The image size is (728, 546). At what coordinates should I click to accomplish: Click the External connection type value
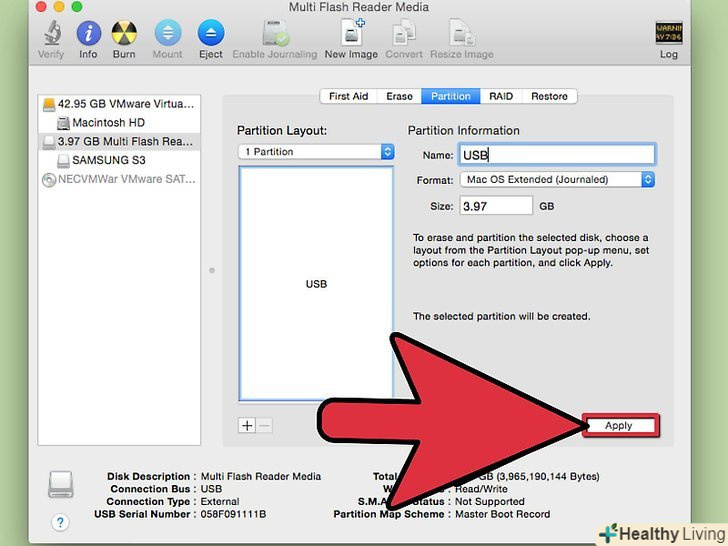[x=220, y=501]
